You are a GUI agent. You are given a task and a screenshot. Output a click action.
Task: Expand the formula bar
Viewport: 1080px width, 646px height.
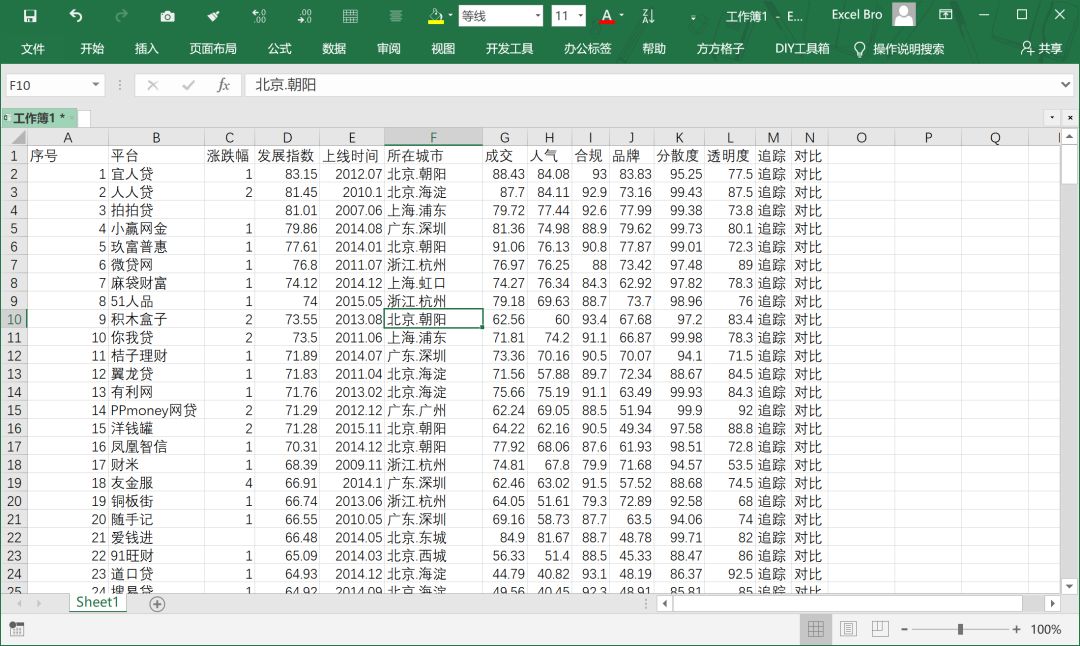point(1066,85)
